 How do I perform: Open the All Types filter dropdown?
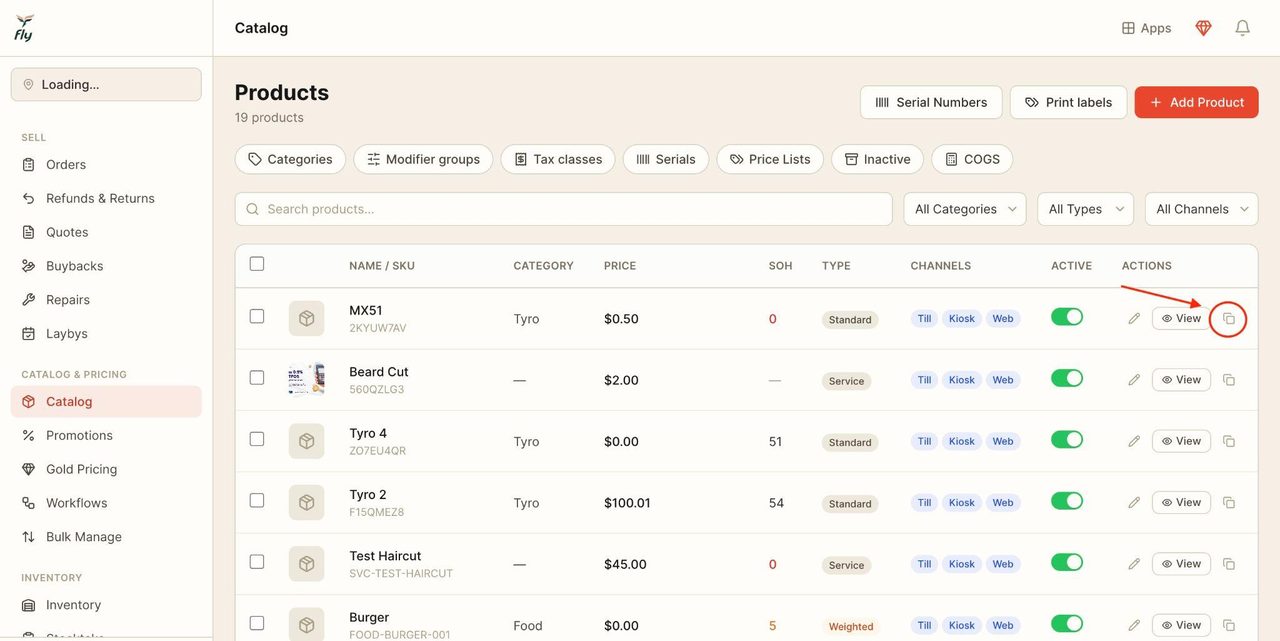(x=1085, y=209)
